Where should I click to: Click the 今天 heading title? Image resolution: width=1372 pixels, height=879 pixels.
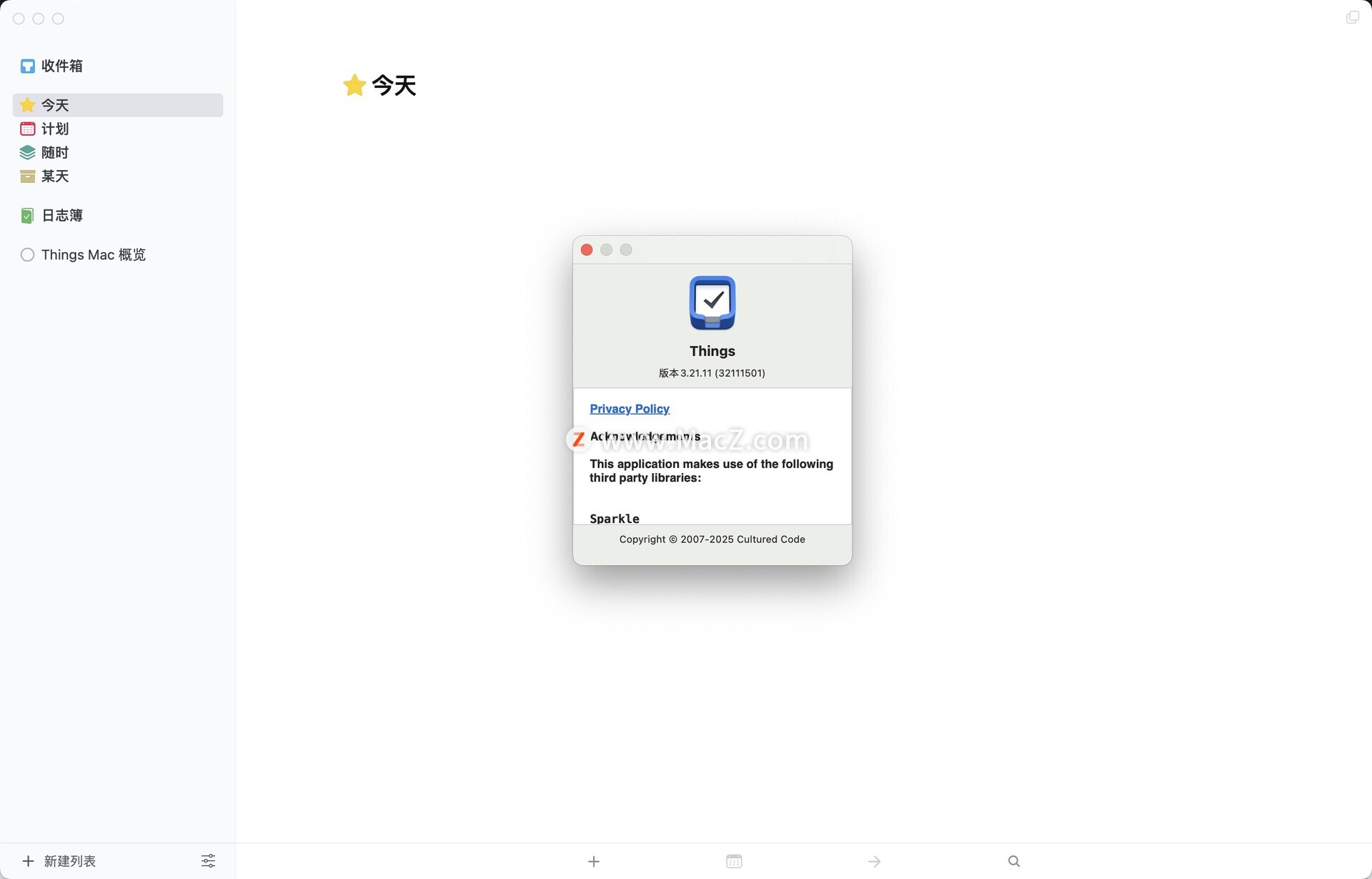pos(394,86)
